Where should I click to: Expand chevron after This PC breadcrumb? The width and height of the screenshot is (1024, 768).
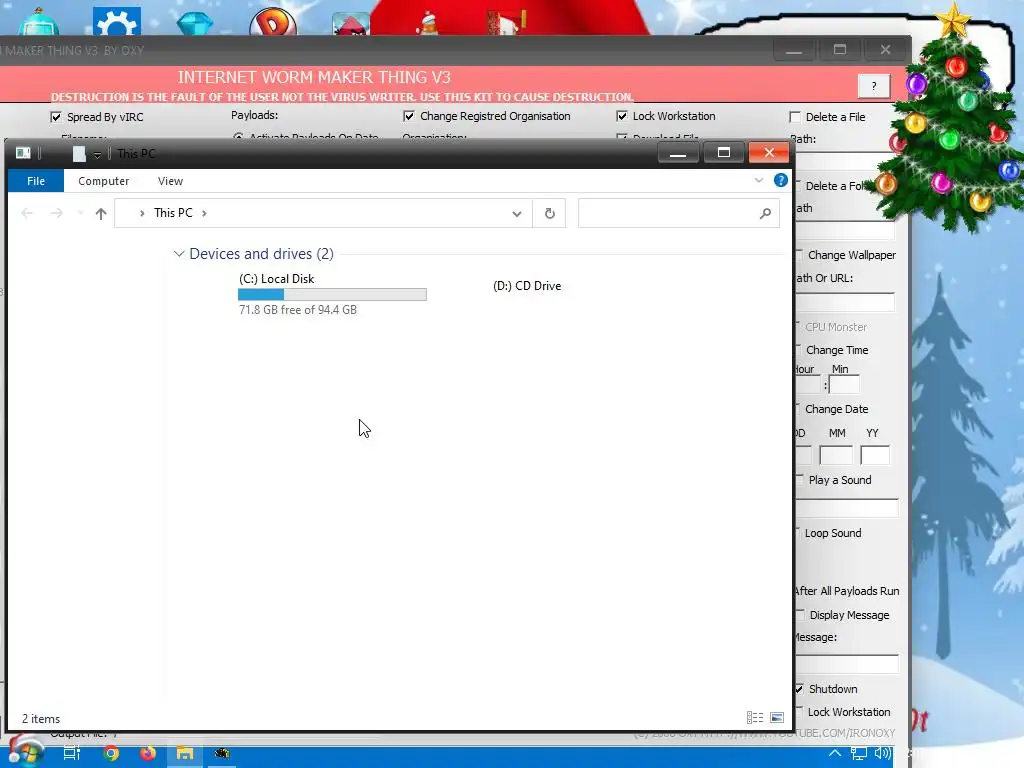[204, 213]
